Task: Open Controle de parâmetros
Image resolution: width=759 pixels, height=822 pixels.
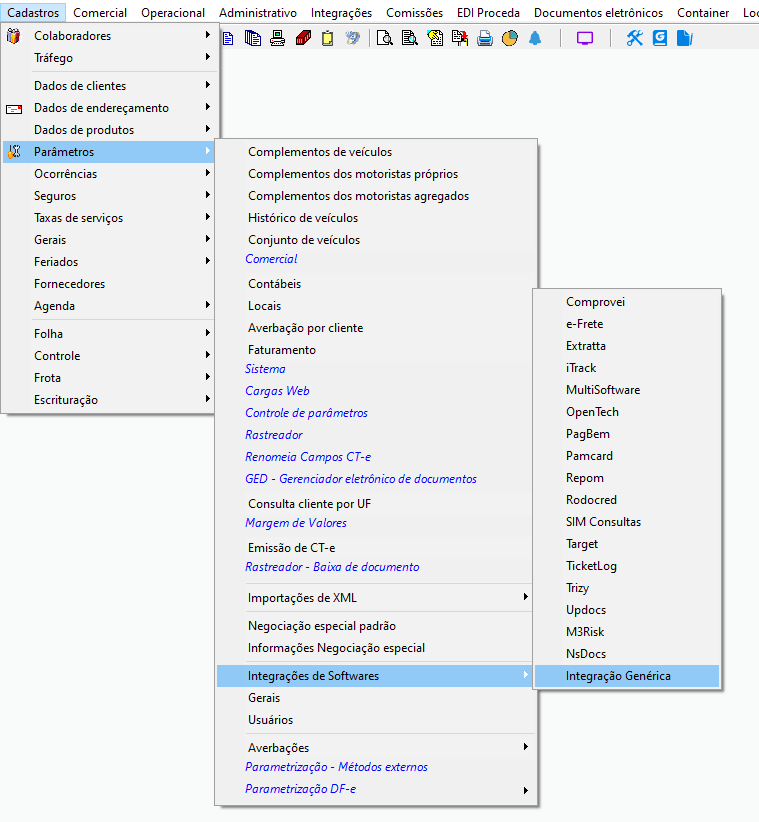Action: point(307,413)
